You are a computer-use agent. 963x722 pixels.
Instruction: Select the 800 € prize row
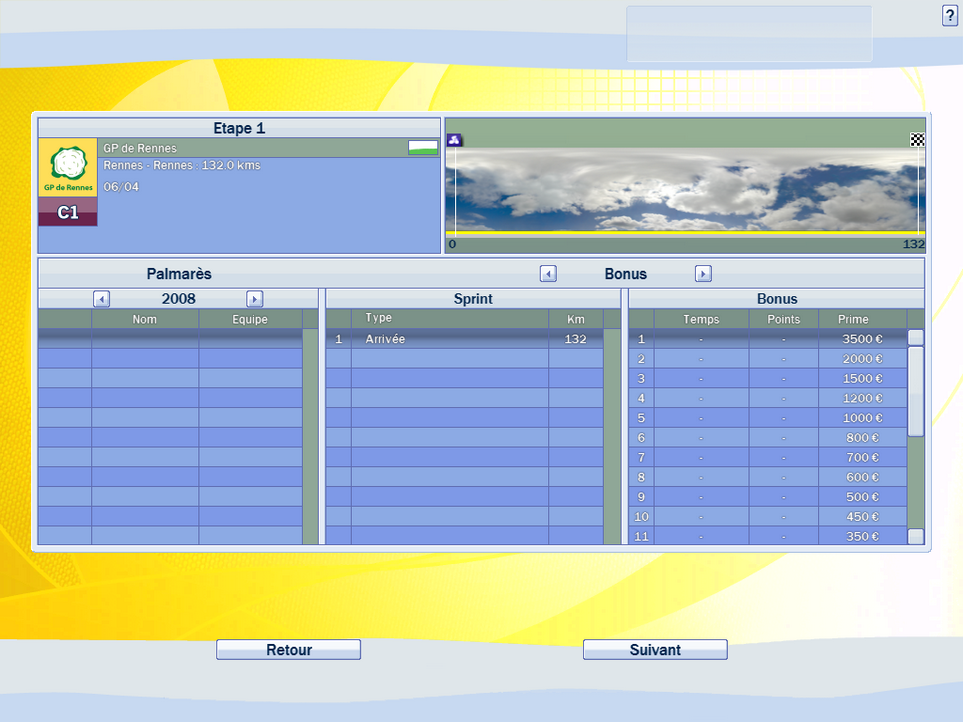pyautogui.click(x=768, y=438)
